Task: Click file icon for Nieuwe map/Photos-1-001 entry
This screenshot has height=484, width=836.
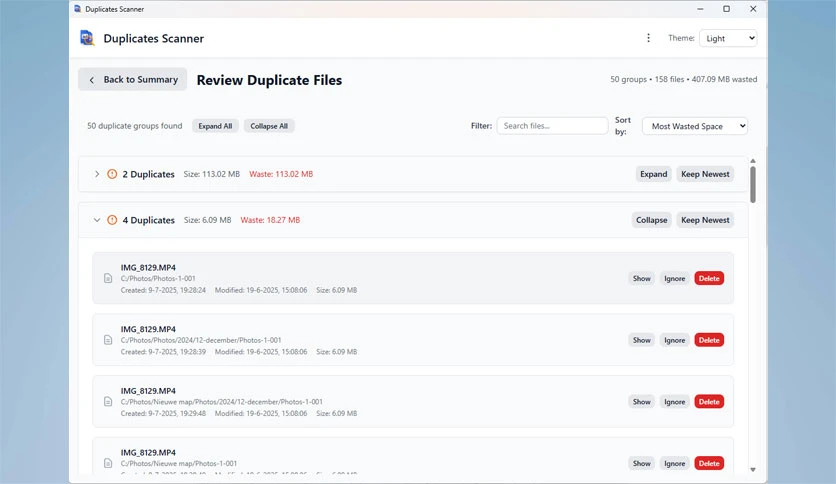Action: click(108, 463)
